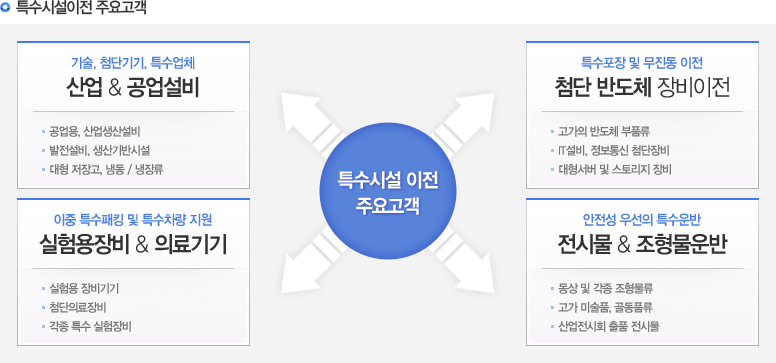Click the upper-right diagonal arrow
776x363 pixels.
coord(464,121)
